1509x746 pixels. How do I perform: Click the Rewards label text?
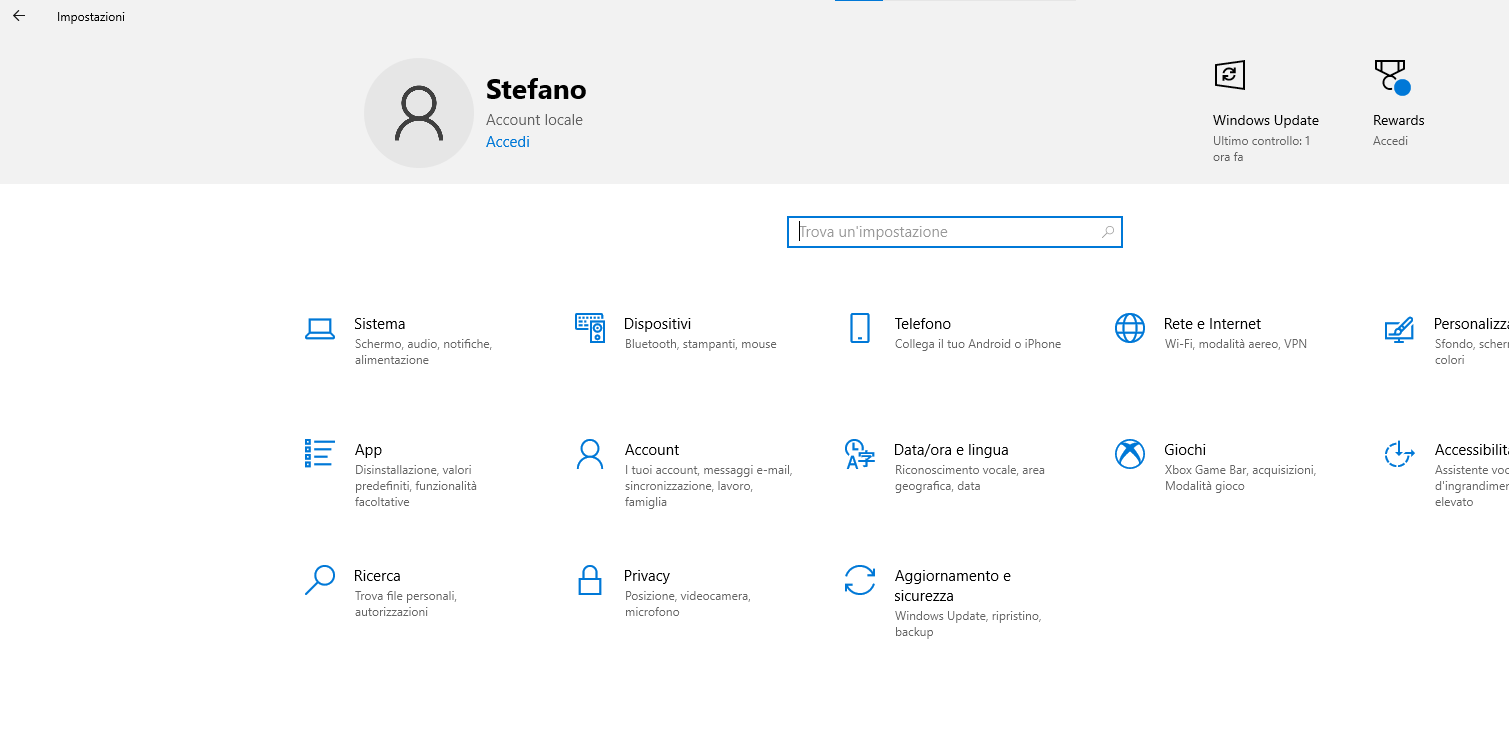pyautogui.click(x=1398, y=120)
